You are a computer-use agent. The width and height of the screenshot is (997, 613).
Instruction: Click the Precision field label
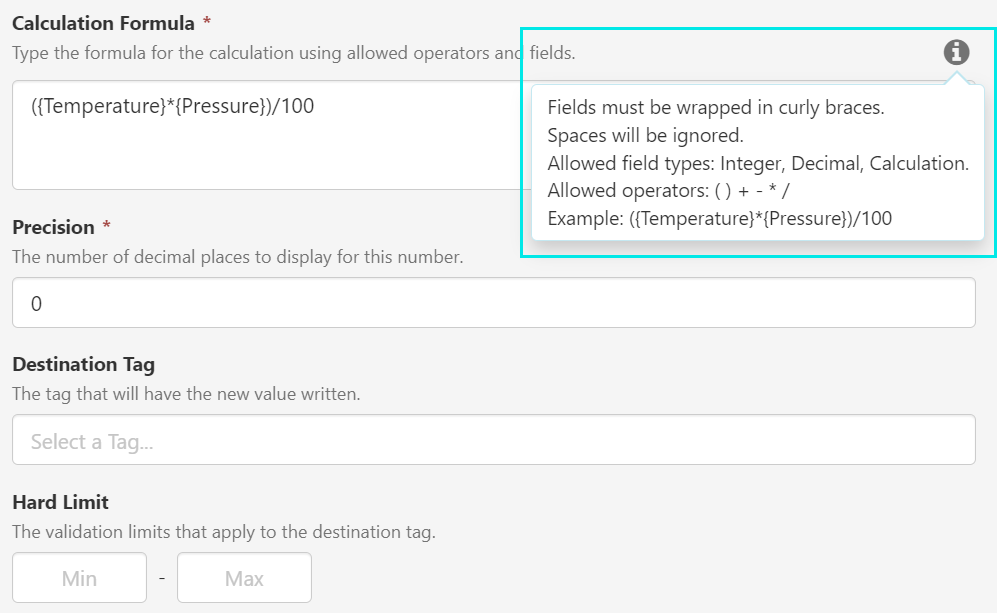pyautogui.click(x=53, y=227)
